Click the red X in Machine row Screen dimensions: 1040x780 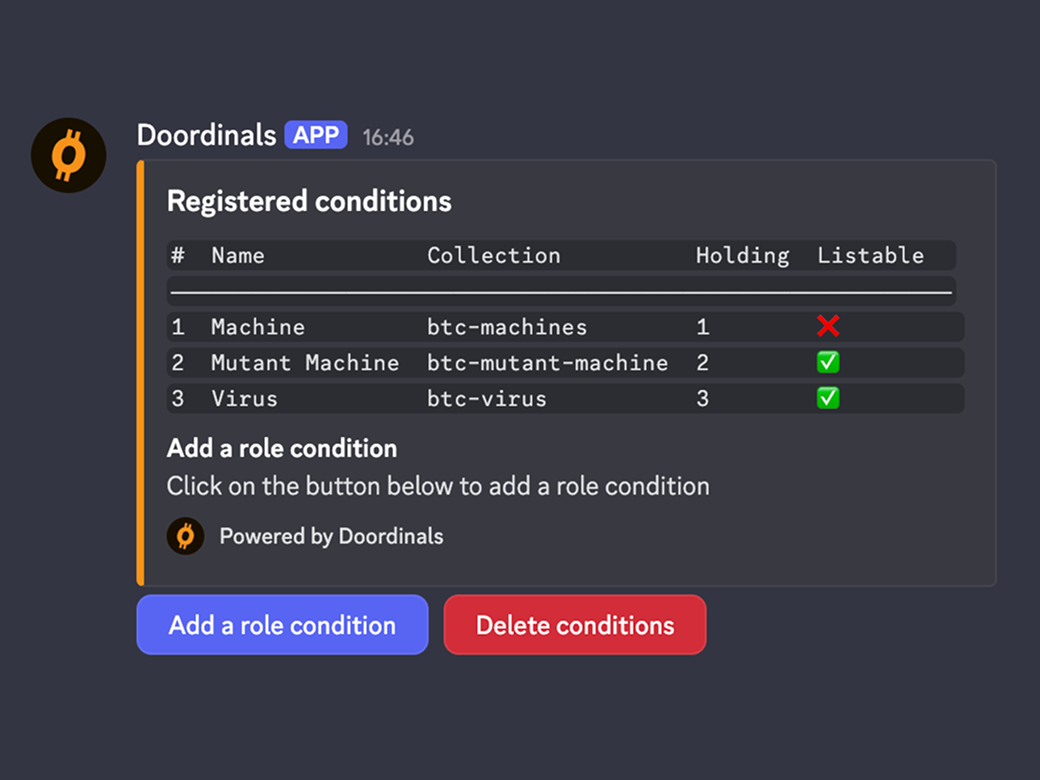828,326
